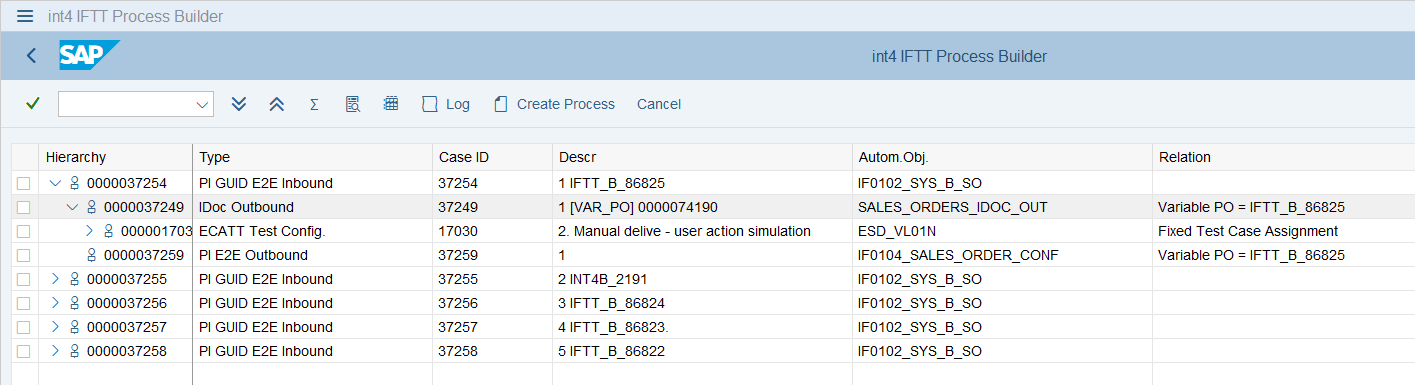Click node icon beside 0000017030

(108, 231)
